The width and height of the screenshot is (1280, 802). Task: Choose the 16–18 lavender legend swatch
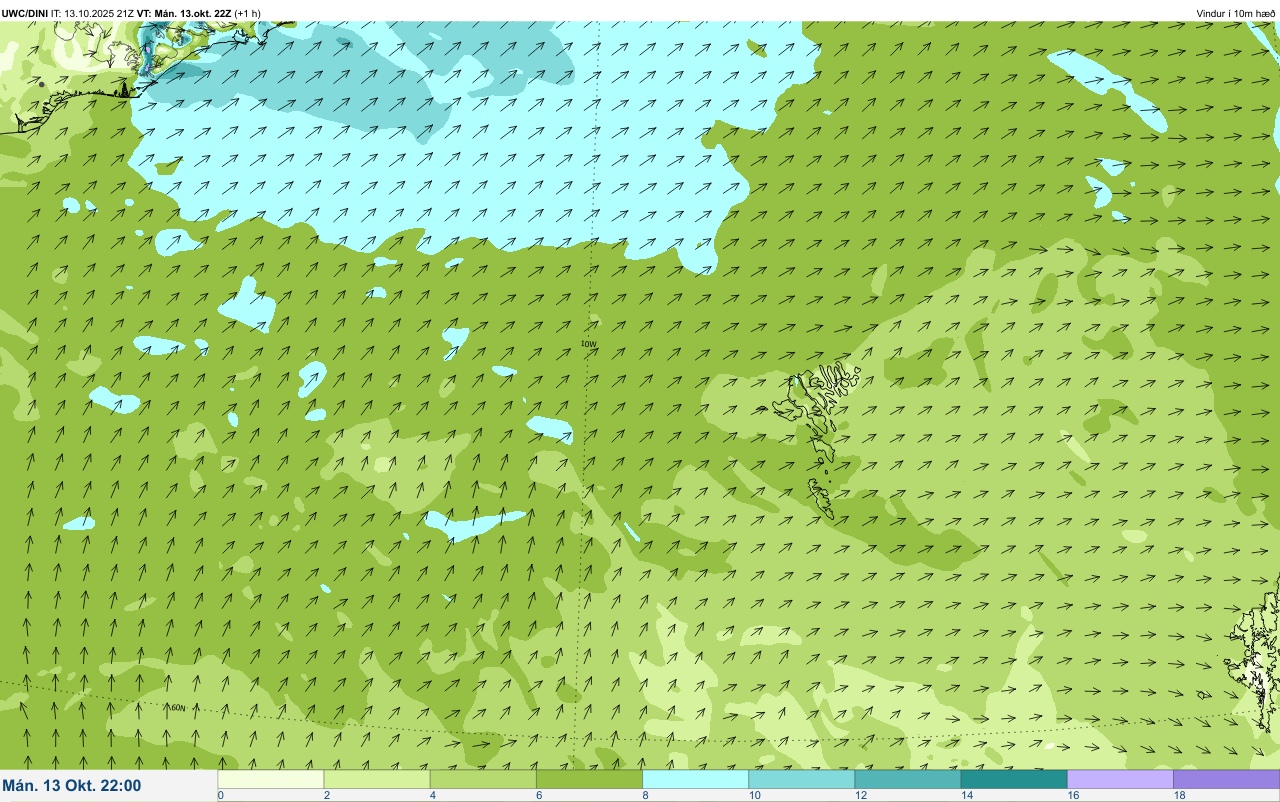click(1120, 779)
